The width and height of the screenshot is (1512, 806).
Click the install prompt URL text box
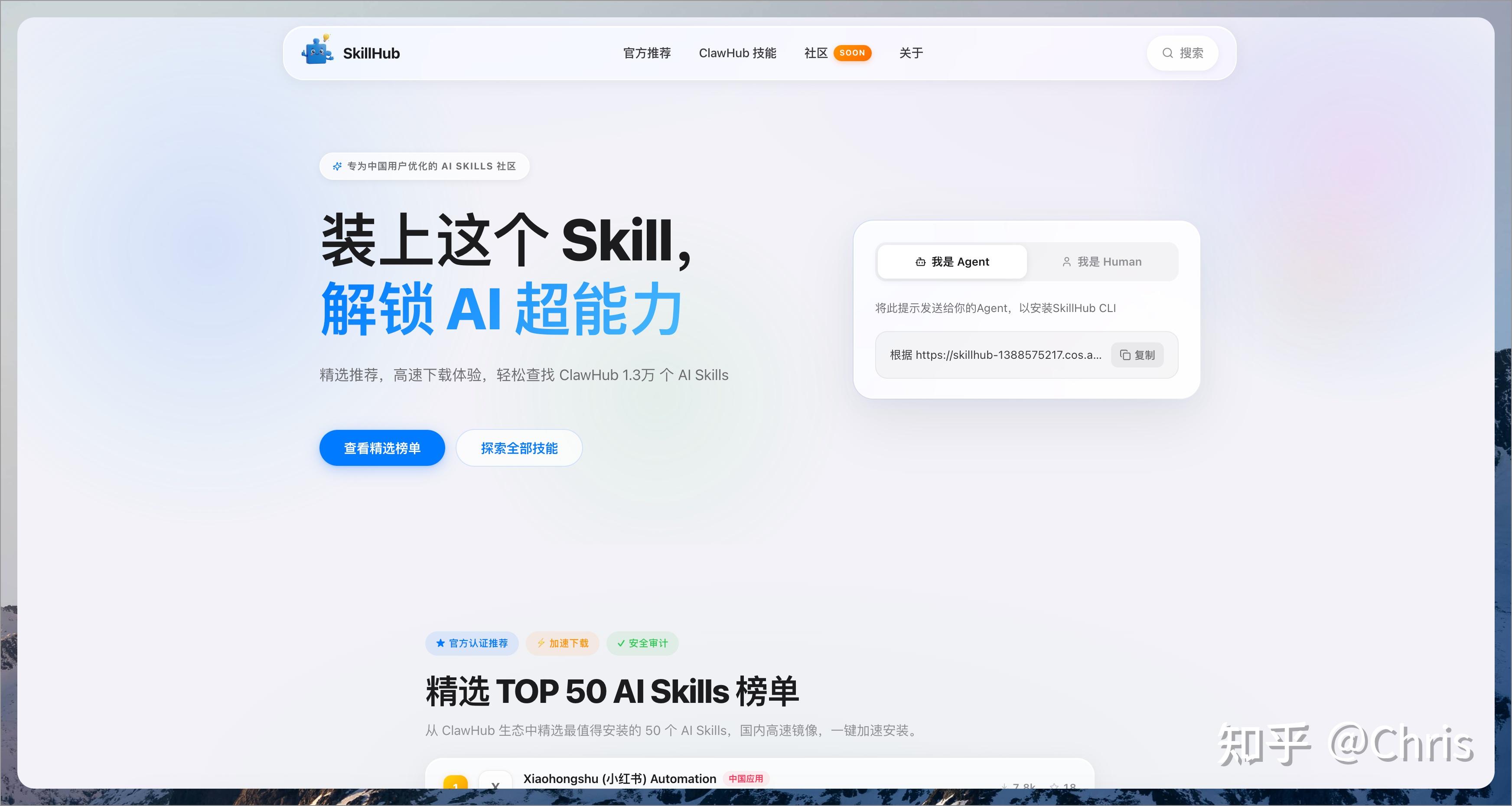coord(1026,355)
